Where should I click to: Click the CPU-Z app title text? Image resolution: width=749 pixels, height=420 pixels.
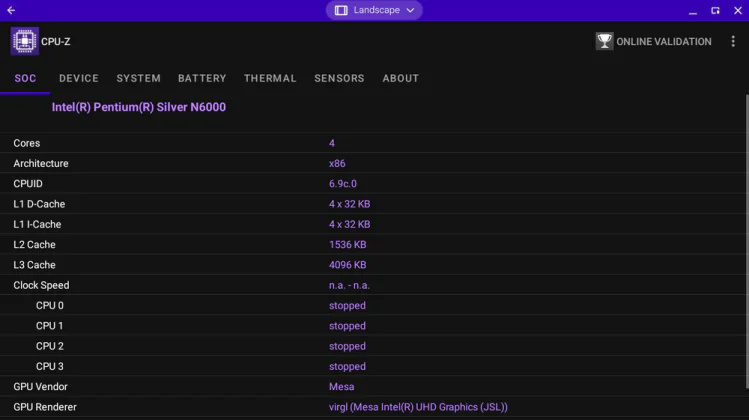tap(55, 42)
